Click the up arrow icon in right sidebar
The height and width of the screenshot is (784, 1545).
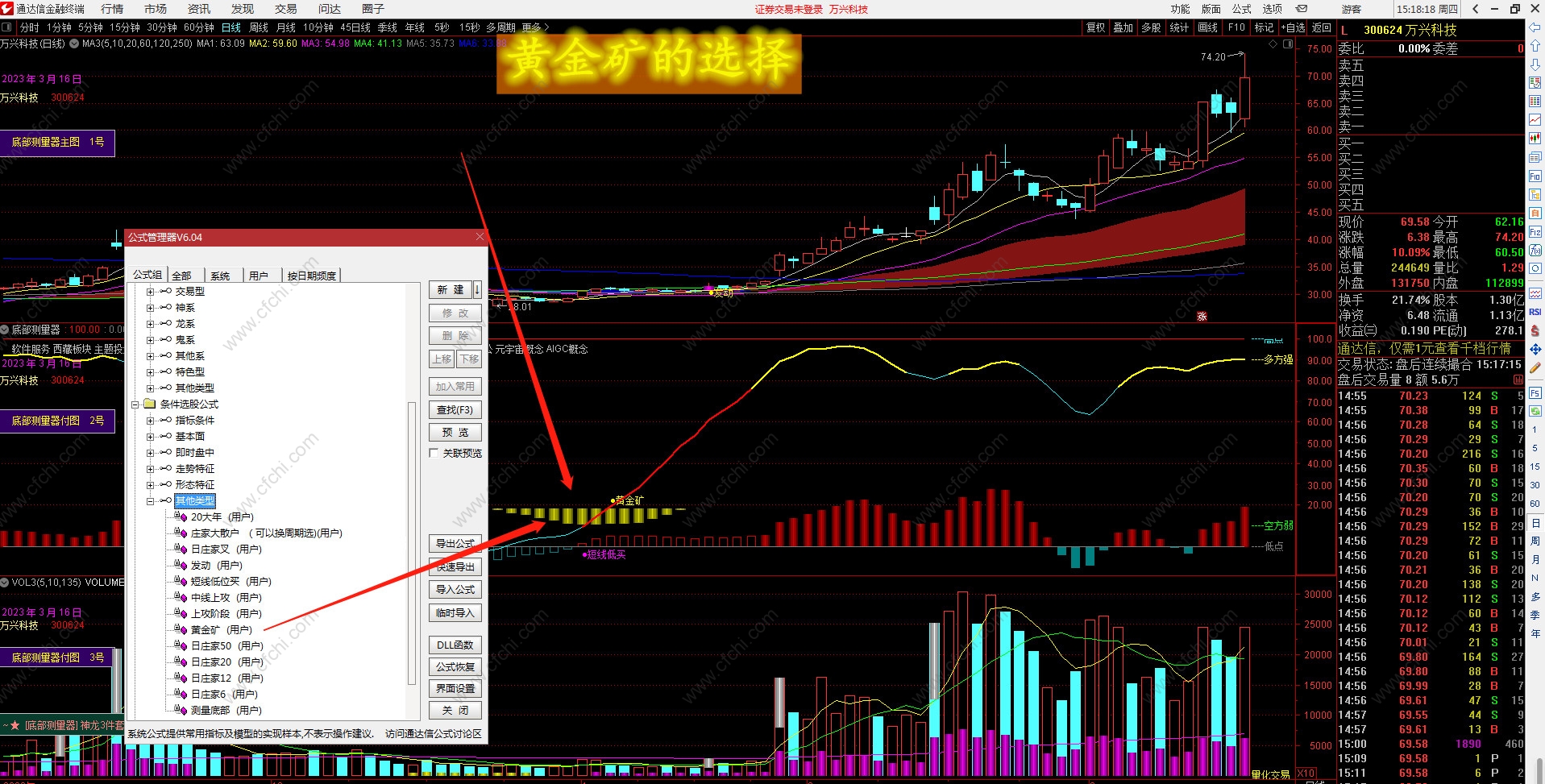click(x=1535, y=46)
